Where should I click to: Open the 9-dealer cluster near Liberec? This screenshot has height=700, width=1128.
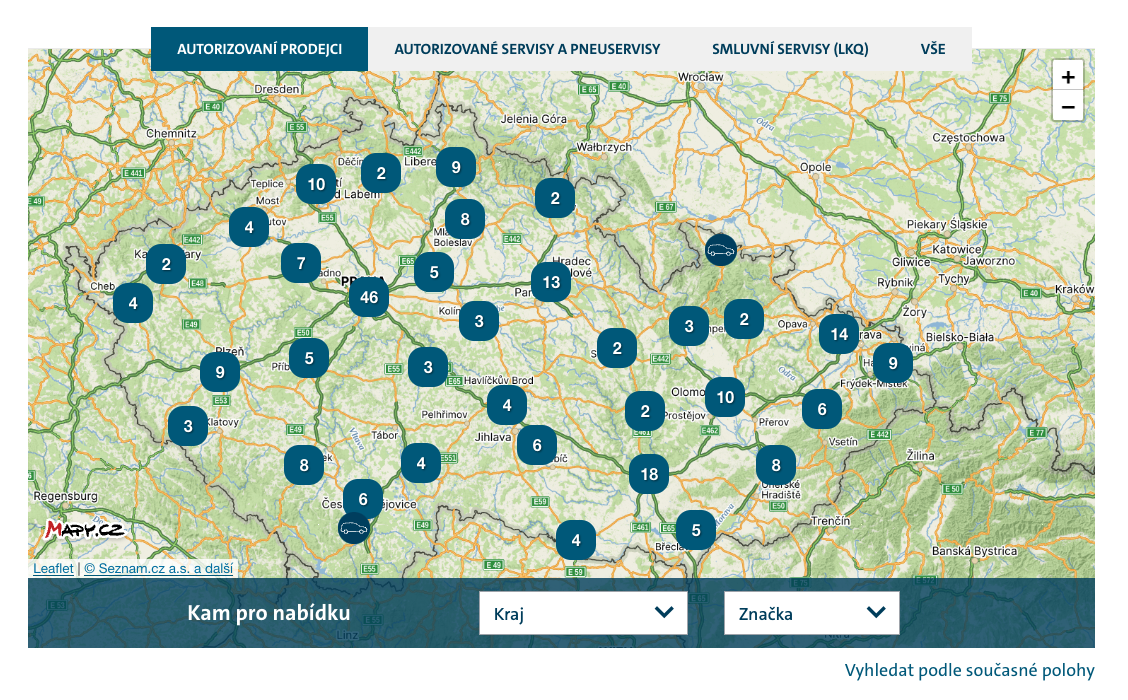click(456, 168)
